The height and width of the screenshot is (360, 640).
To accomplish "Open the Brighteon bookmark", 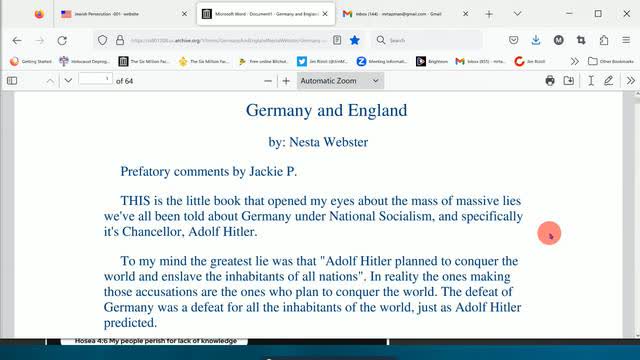I will (x=432, y=61).
